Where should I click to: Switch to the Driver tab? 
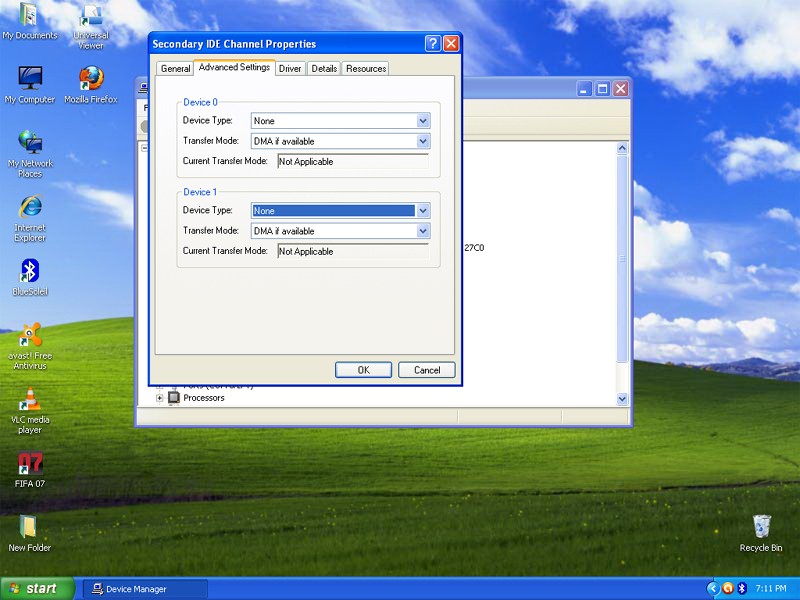tap(290, 68)
